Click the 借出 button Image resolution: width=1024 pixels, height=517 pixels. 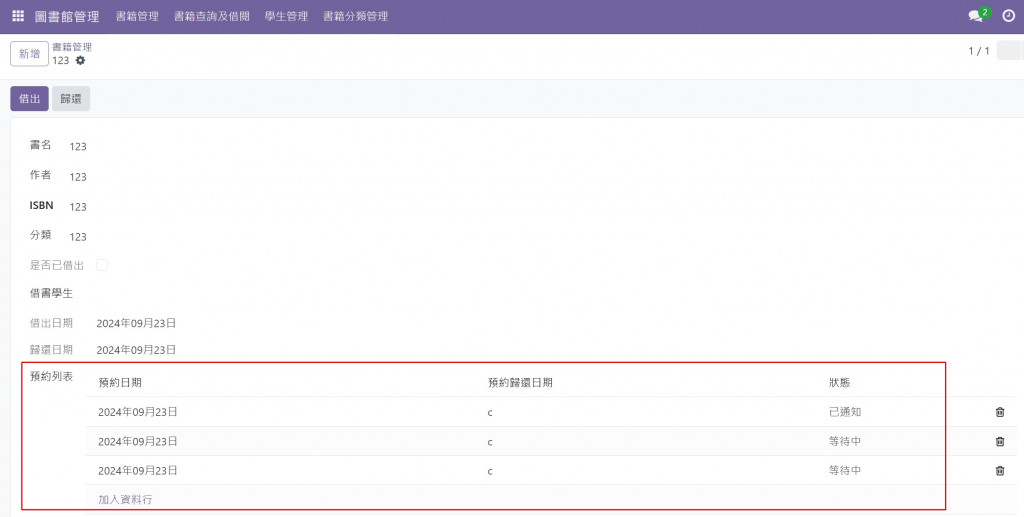(29, 99)
